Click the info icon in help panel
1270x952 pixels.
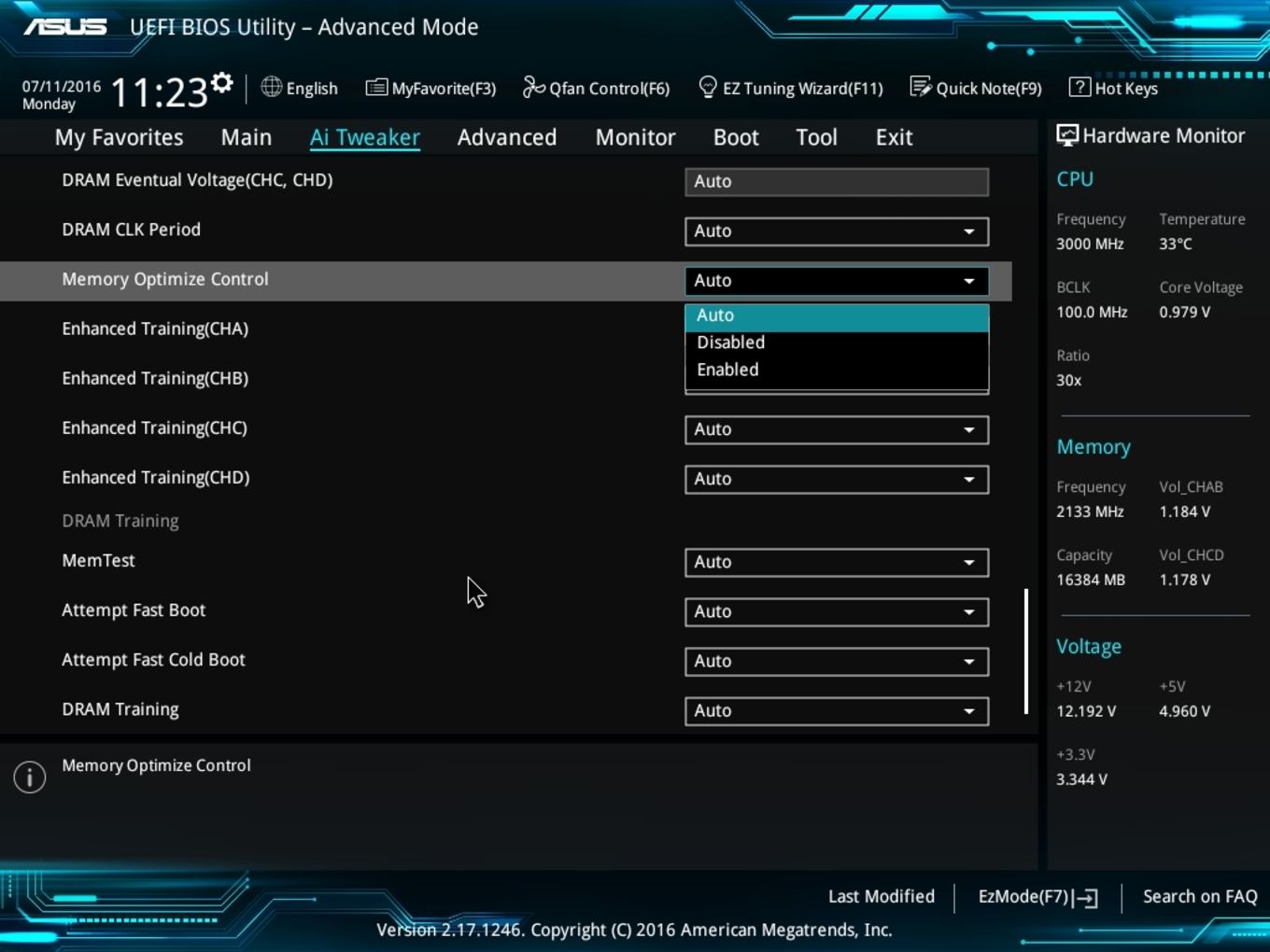(30, 777)
